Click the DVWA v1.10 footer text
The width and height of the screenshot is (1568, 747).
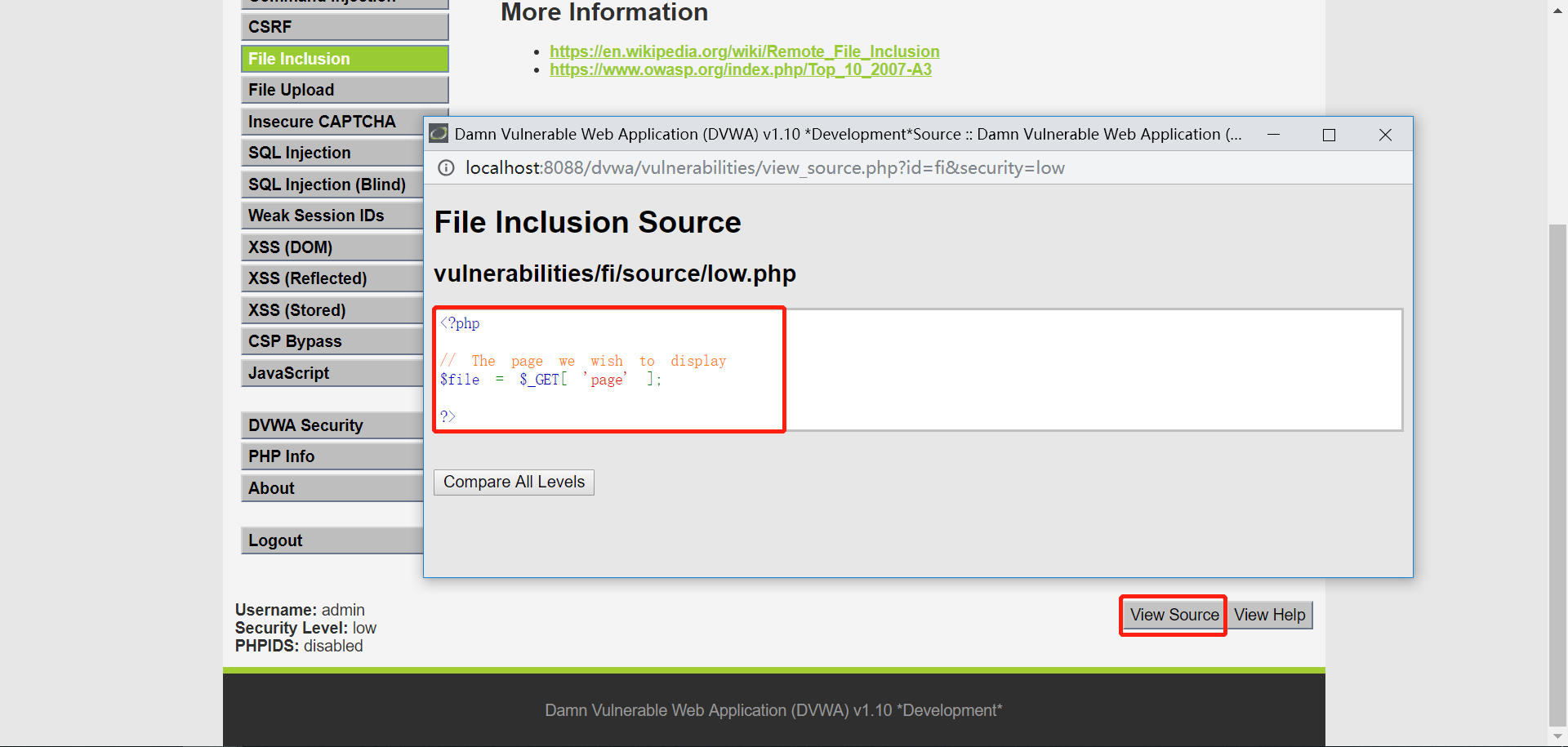click(x=773, y=710)
